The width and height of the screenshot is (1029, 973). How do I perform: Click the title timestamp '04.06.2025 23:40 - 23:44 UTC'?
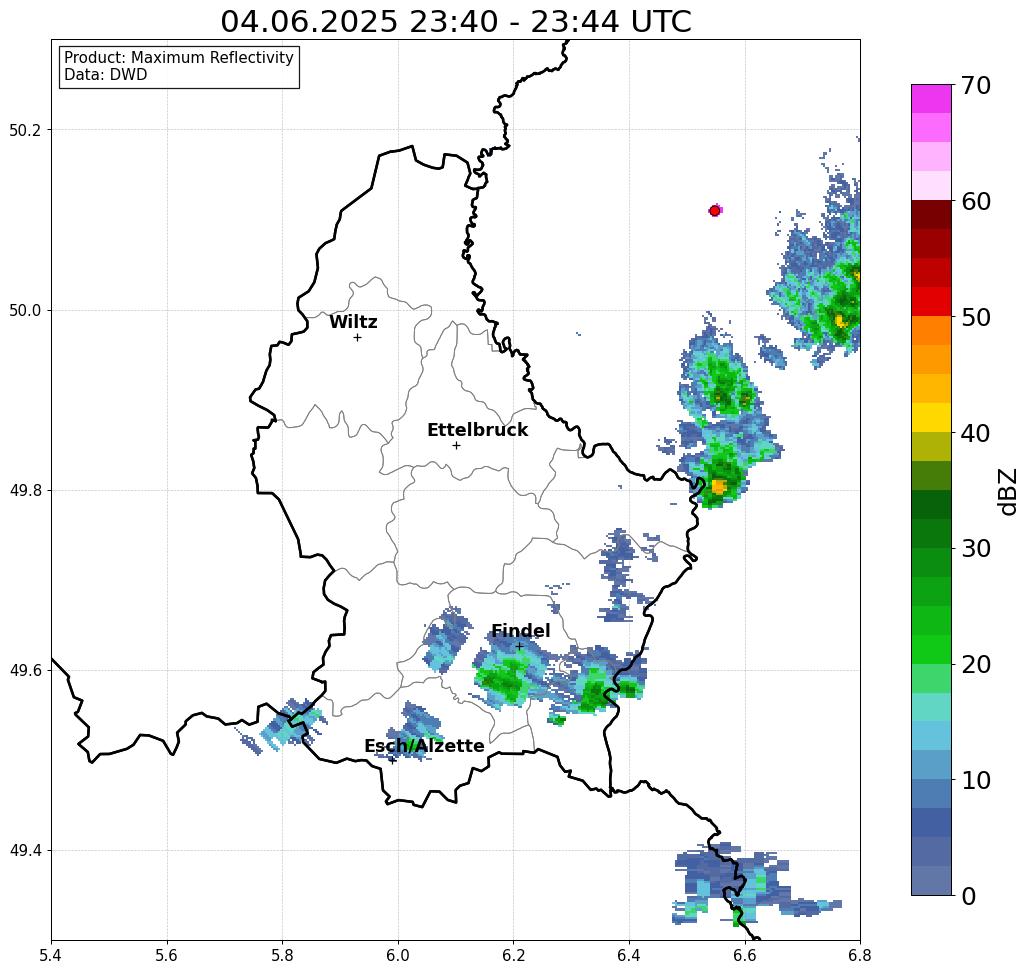click(x=455, y=21)
